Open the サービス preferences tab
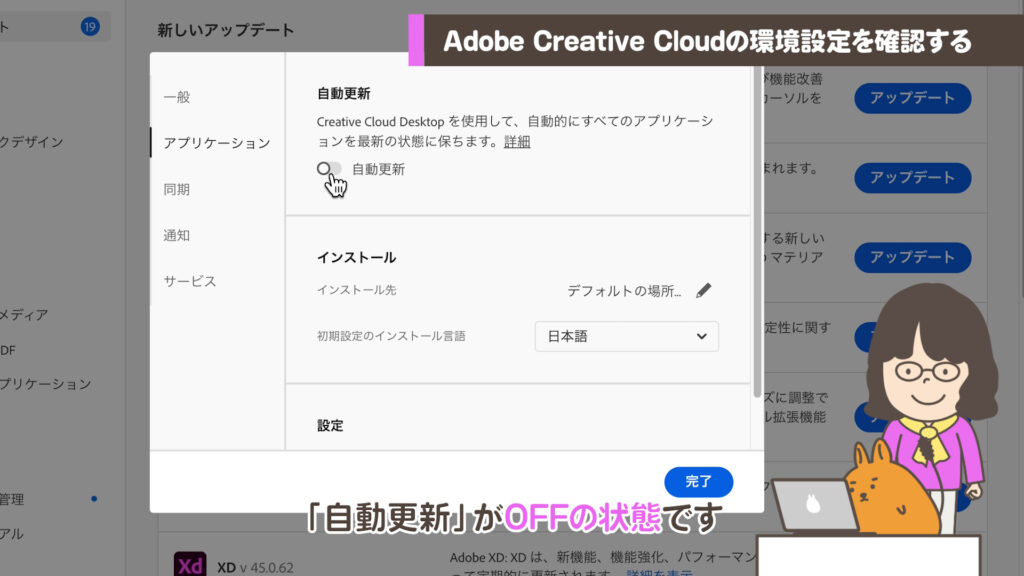1024x576 pixels. coord(189,281)
